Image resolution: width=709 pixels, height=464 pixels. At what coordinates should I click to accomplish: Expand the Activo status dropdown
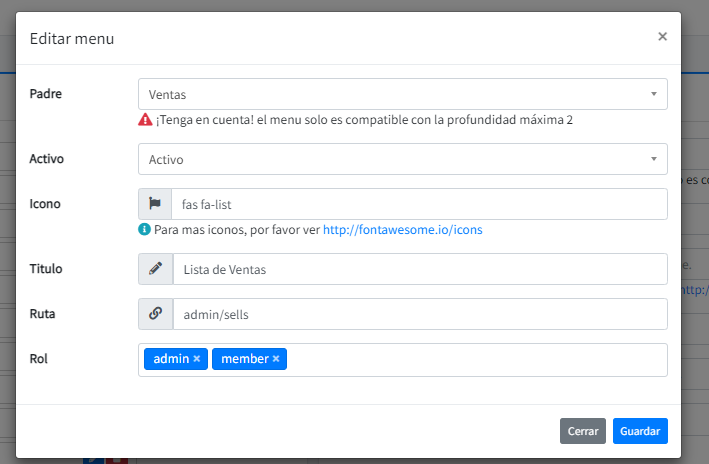402,159
